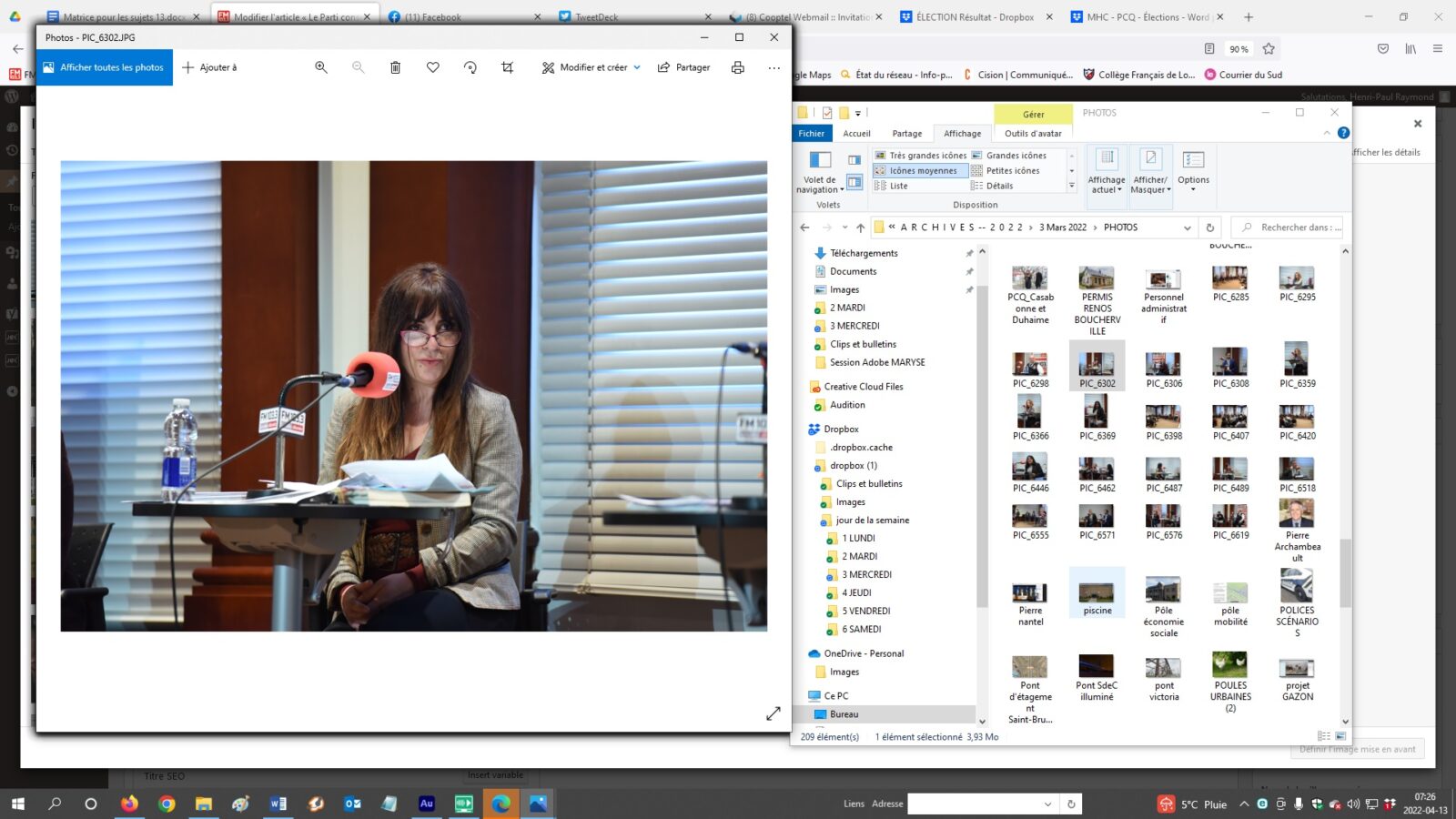This screenshot has height=819, width=1456.
Task: Open Adobe Audition from the taskbar
Action: coord(426,804)
